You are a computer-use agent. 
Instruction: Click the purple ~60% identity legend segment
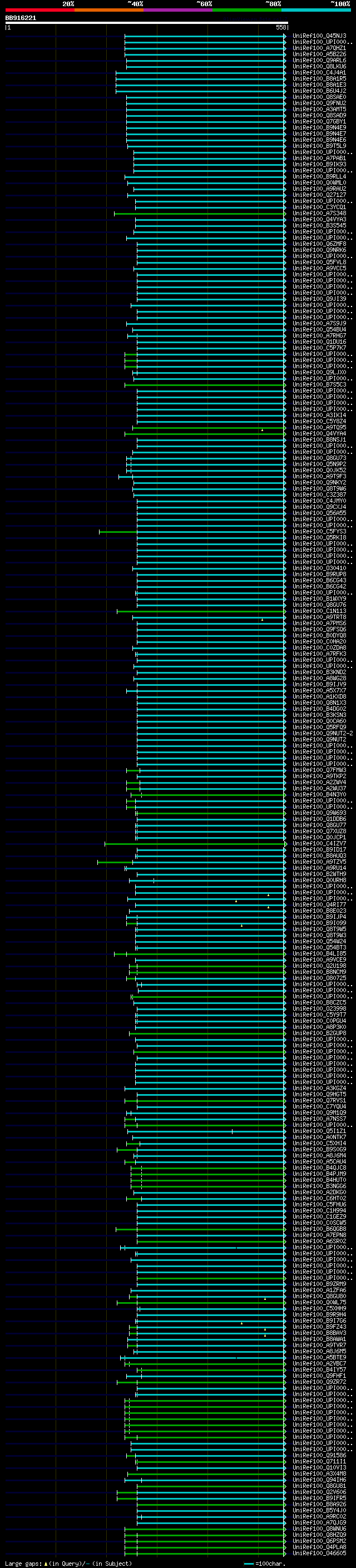pyautogui.click(x=177, y=10)
